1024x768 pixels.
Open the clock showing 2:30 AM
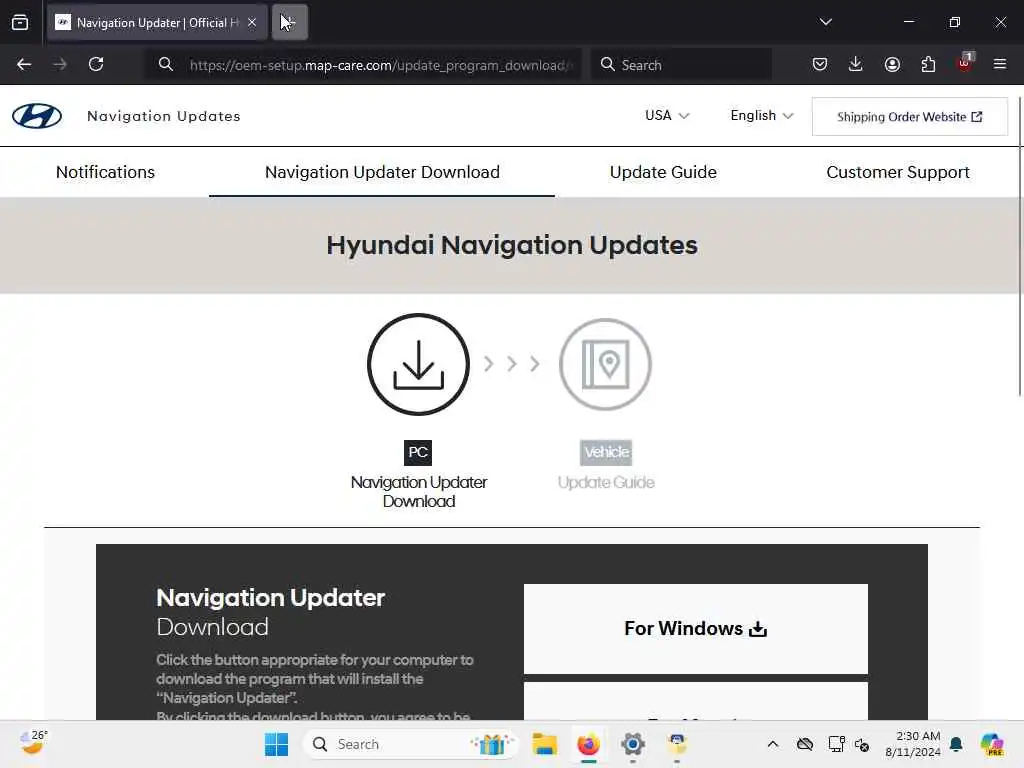coord(913,744)
